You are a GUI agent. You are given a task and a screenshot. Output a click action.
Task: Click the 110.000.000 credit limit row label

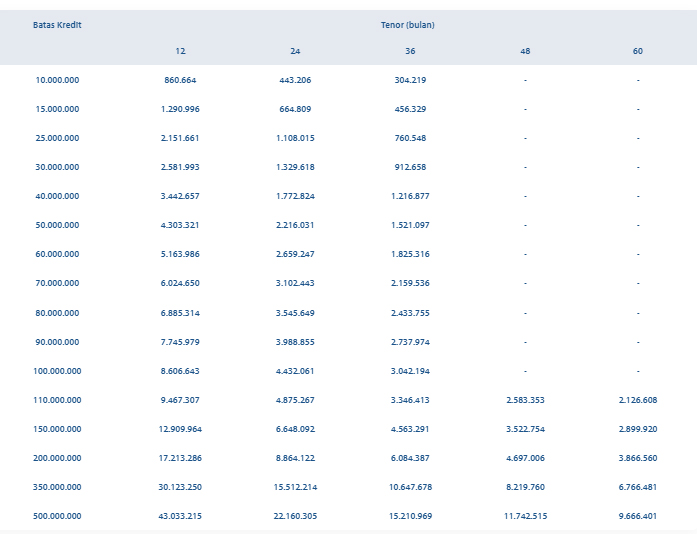(57, 400)
